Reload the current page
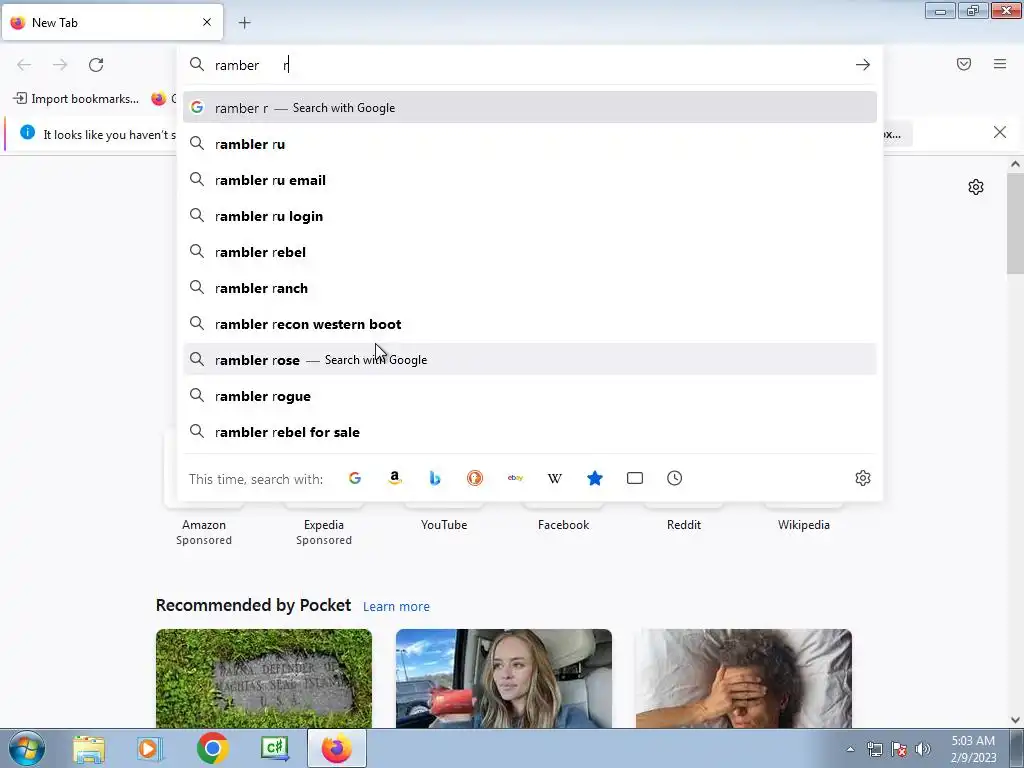 pyautogui.click(x=96, y=65)
